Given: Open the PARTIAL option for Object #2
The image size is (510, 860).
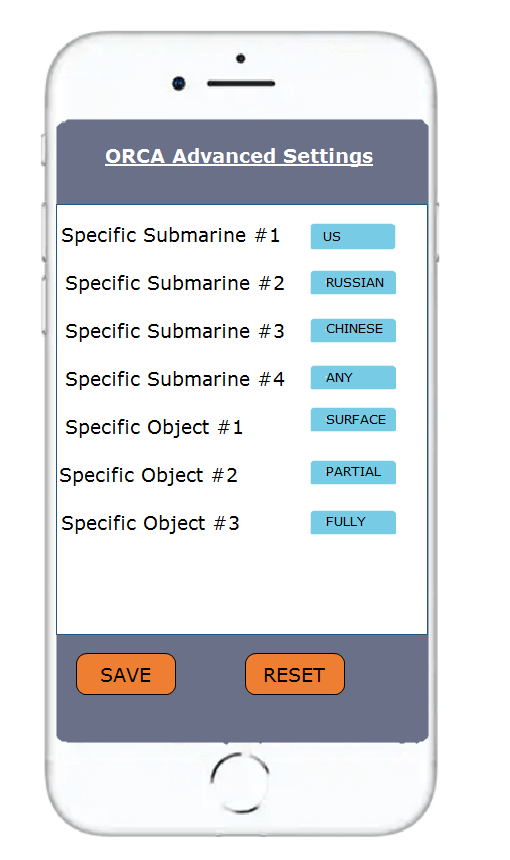Looking at the screenshot, I should (x=353, y=472).
